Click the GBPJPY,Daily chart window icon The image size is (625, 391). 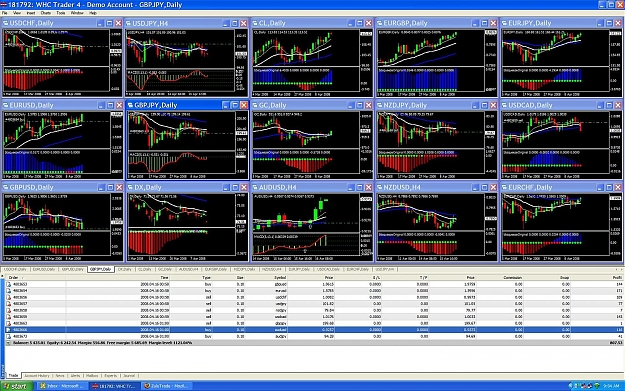[130, 105]
